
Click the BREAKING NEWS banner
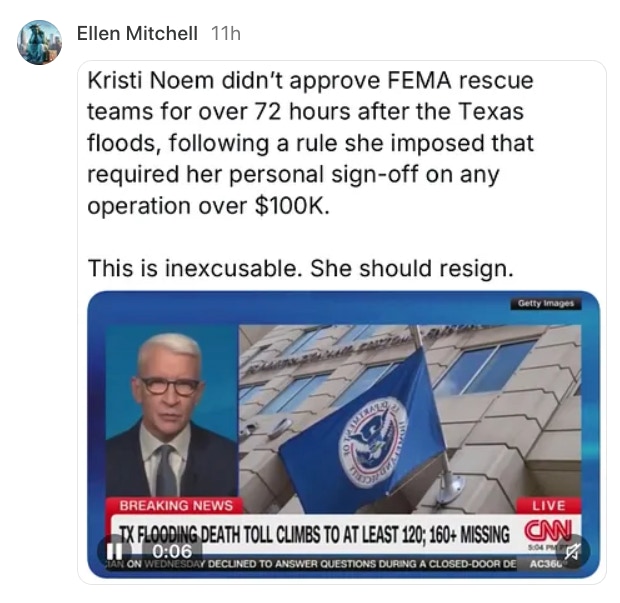(x=176, y=506)
